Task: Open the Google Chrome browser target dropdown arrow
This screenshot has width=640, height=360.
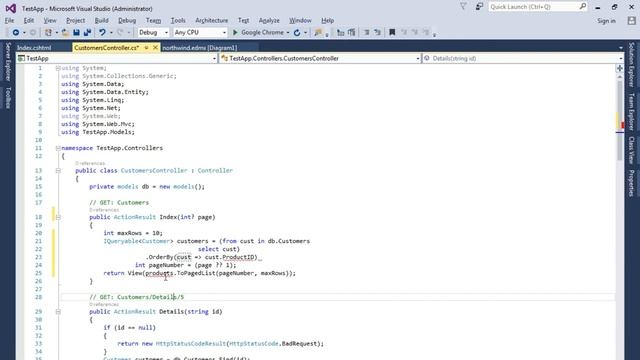Action: point(288,33)
